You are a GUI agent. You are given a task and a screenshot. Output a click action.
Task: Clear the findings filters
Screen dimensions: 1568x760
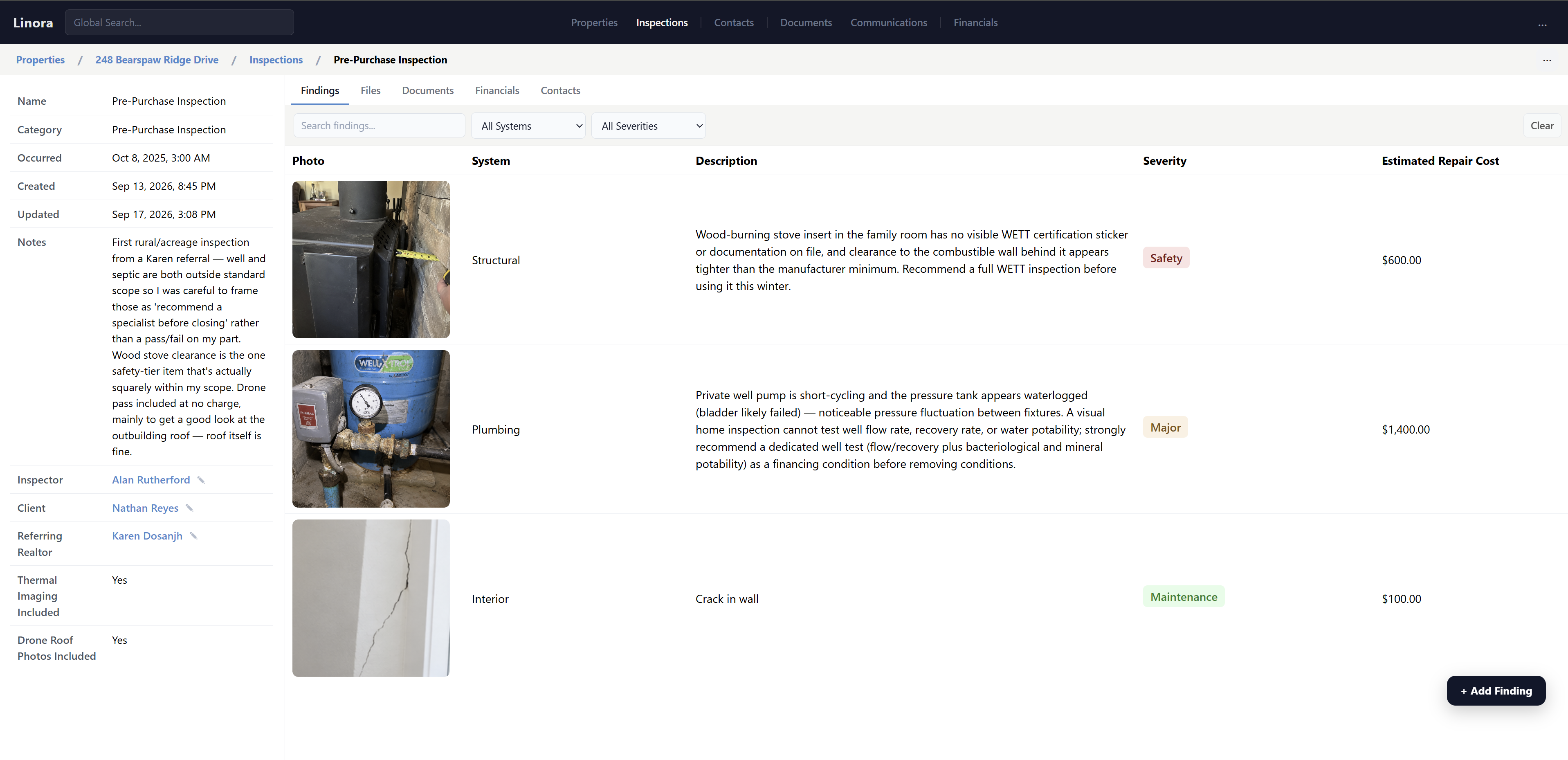tap(1541, 126)
